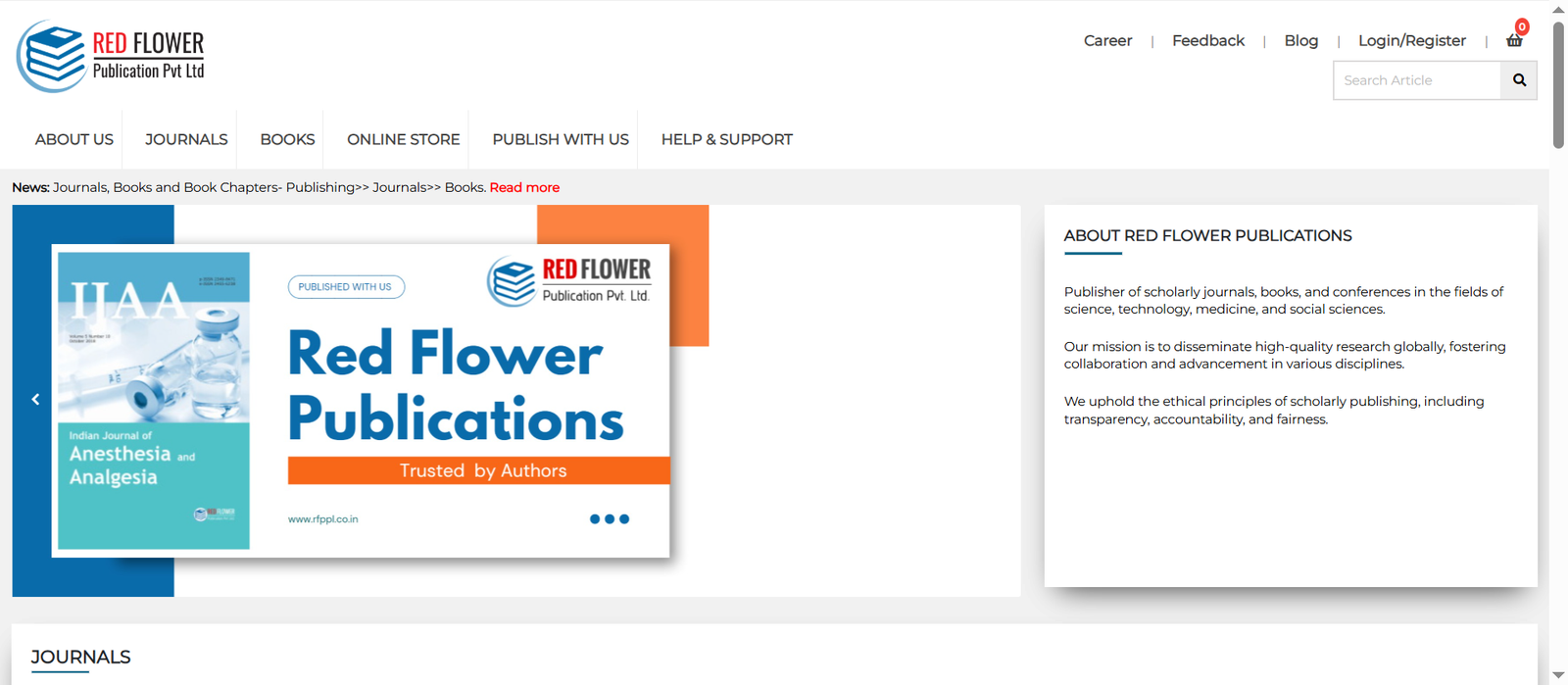Open the ONLINE STORE menu
1568x685 pixels.
pos(403,139)
